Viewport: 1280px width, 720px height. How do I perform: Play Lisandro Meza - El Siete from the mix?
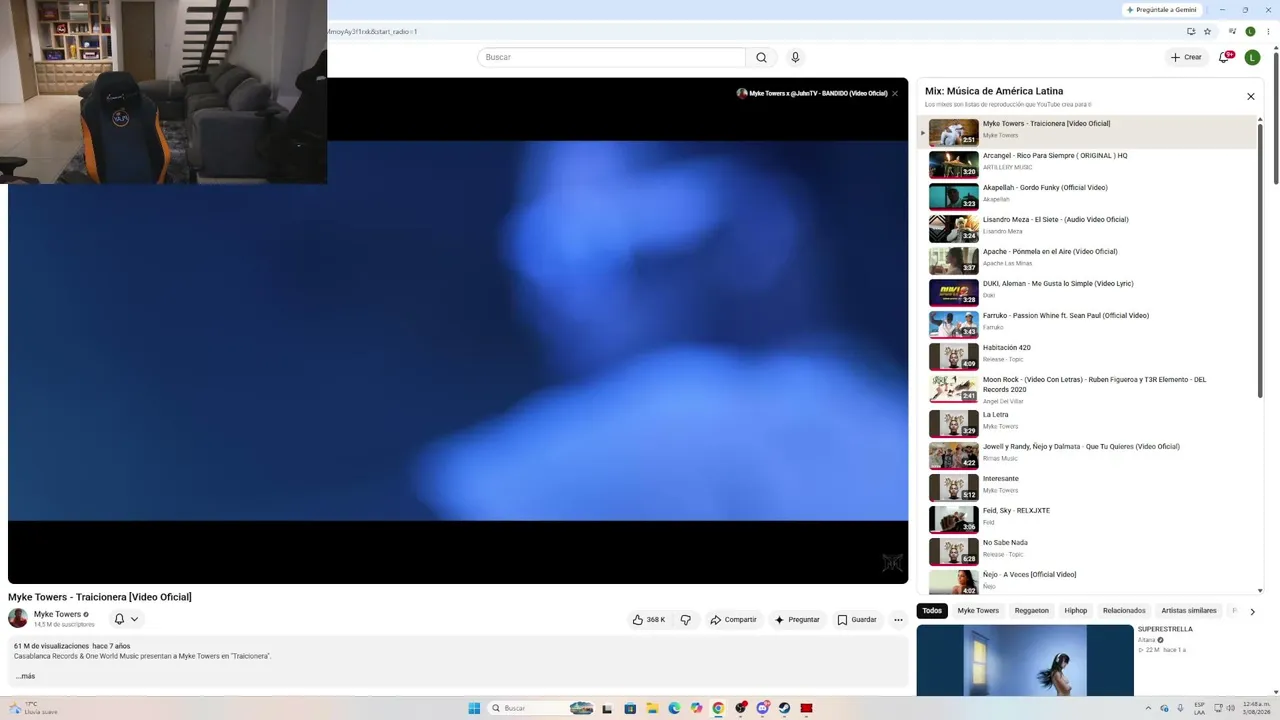pos(1087,229)
